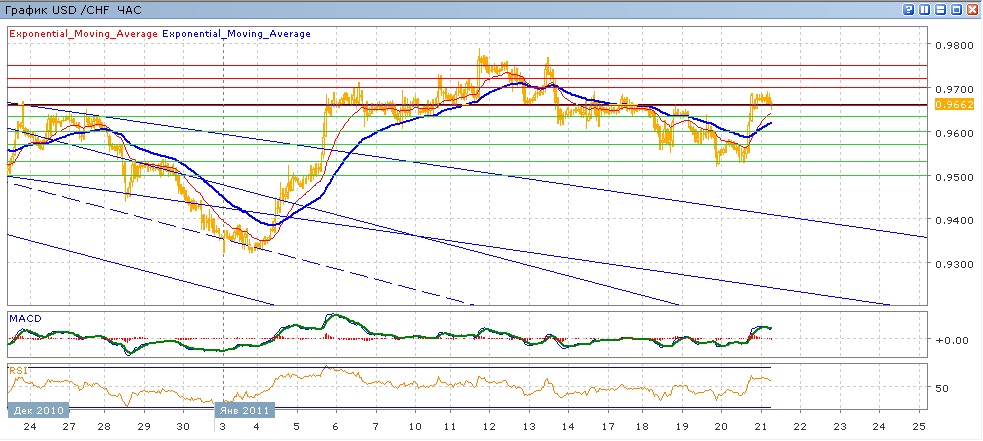The height and width of the screenshot is (441, 983).
Task: Select the Янв 2011 date marker
Action: [245, 409]
